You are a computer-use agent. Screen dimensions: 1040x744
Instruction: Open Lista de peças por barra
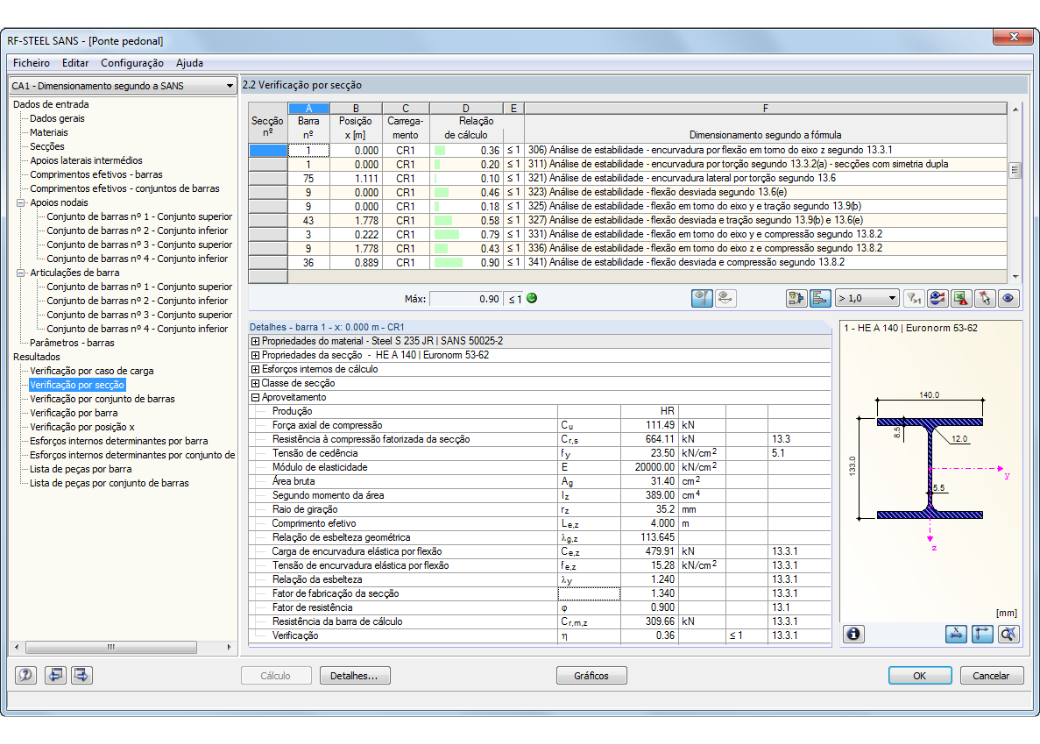click(80, 469)
